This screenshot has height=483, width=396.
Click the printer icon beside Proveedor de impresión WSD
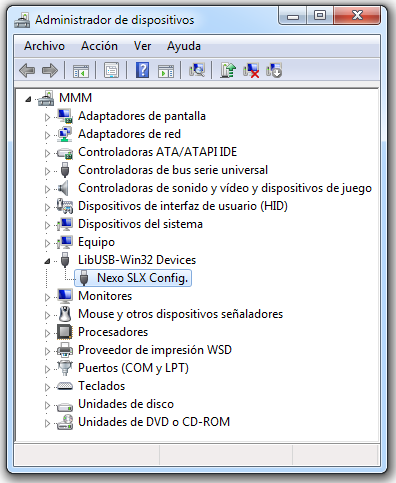(x=65, y=350)
